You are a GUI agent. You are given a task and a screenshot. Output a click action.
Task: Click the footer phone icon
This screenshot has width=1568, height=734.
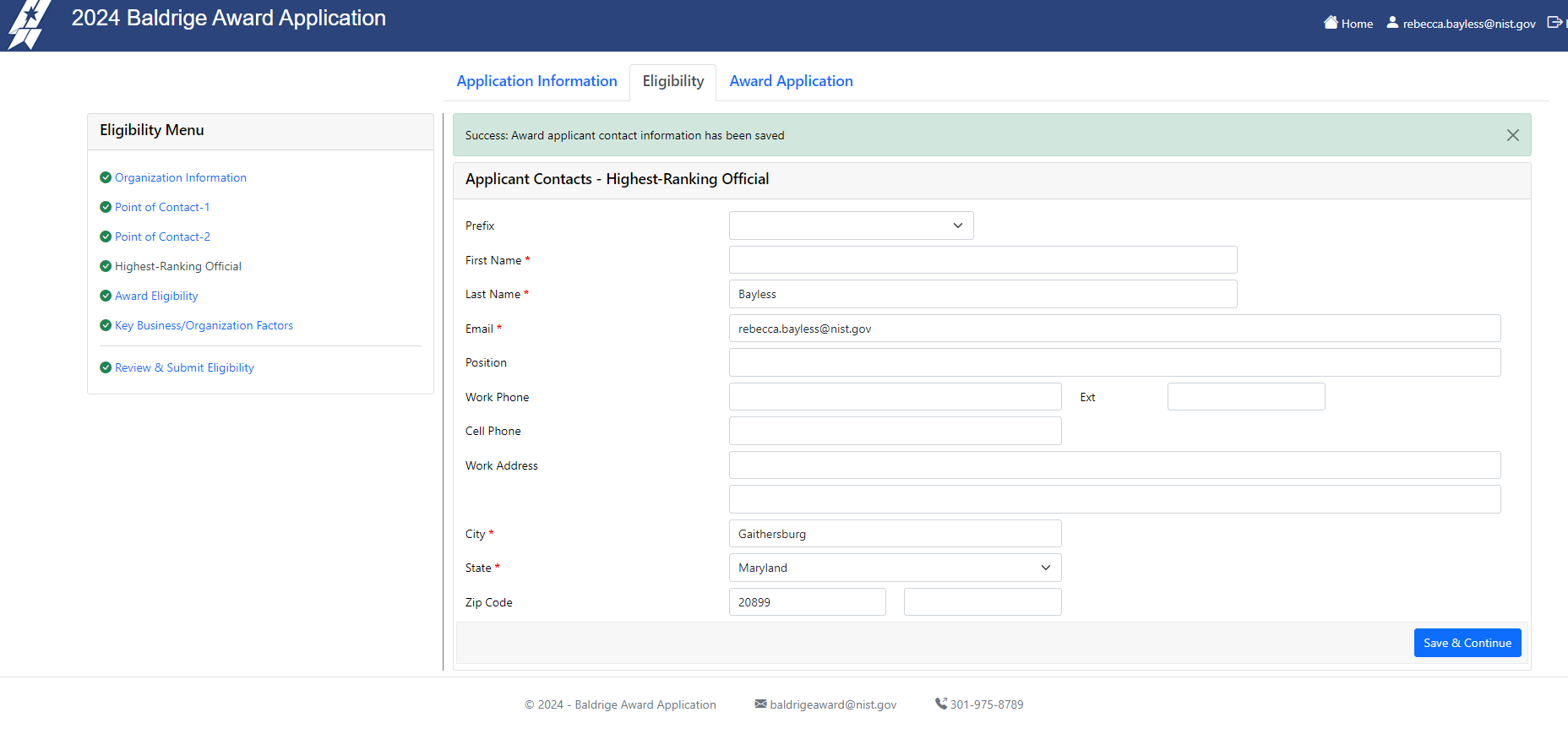tap(940, 704)
